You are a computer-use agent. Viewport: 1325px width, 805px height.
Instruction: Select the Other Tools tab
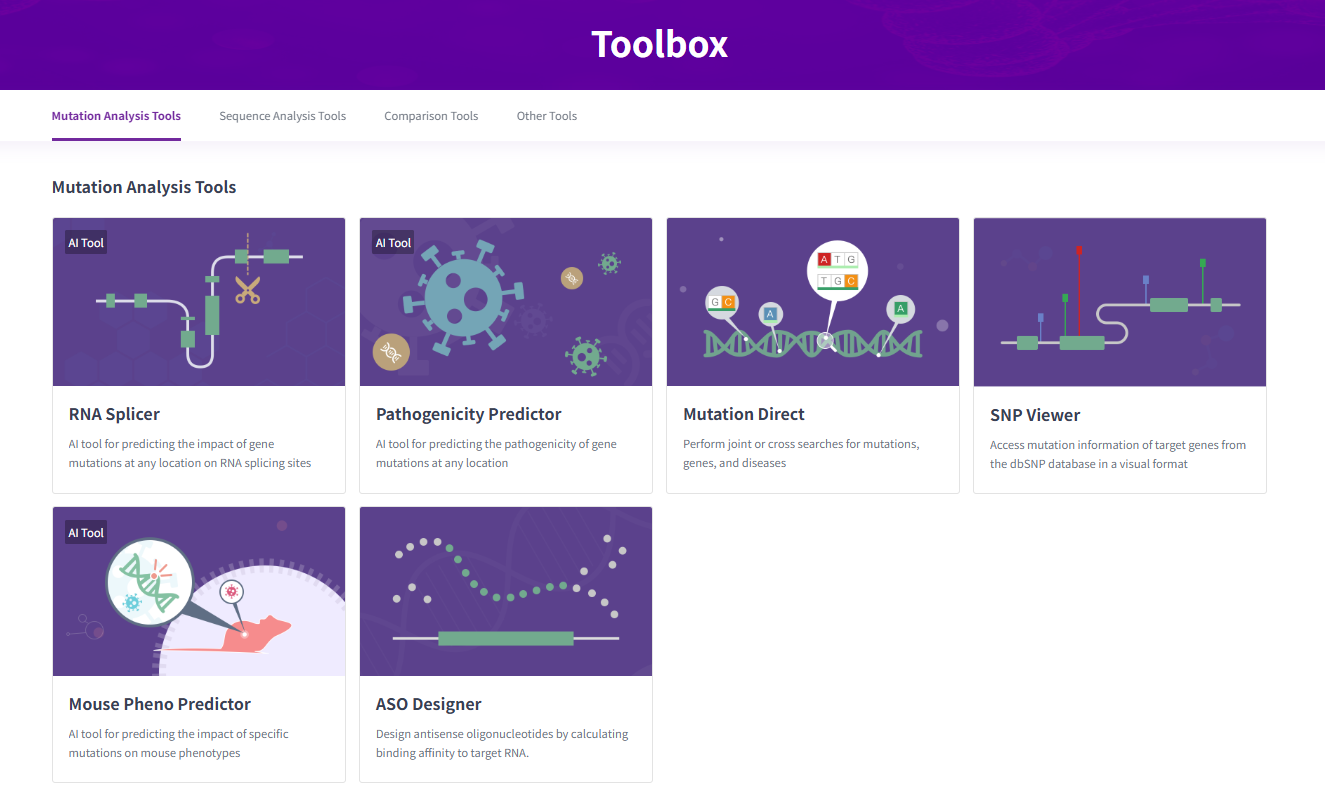pos(546,115)
